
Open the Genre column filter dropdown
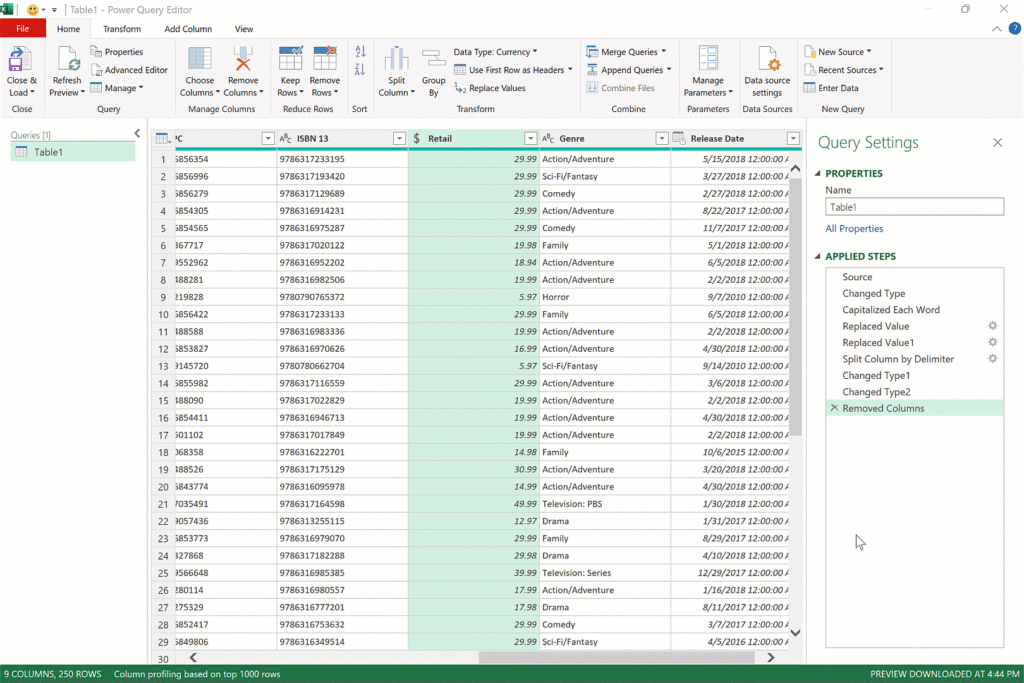[661, 139]
